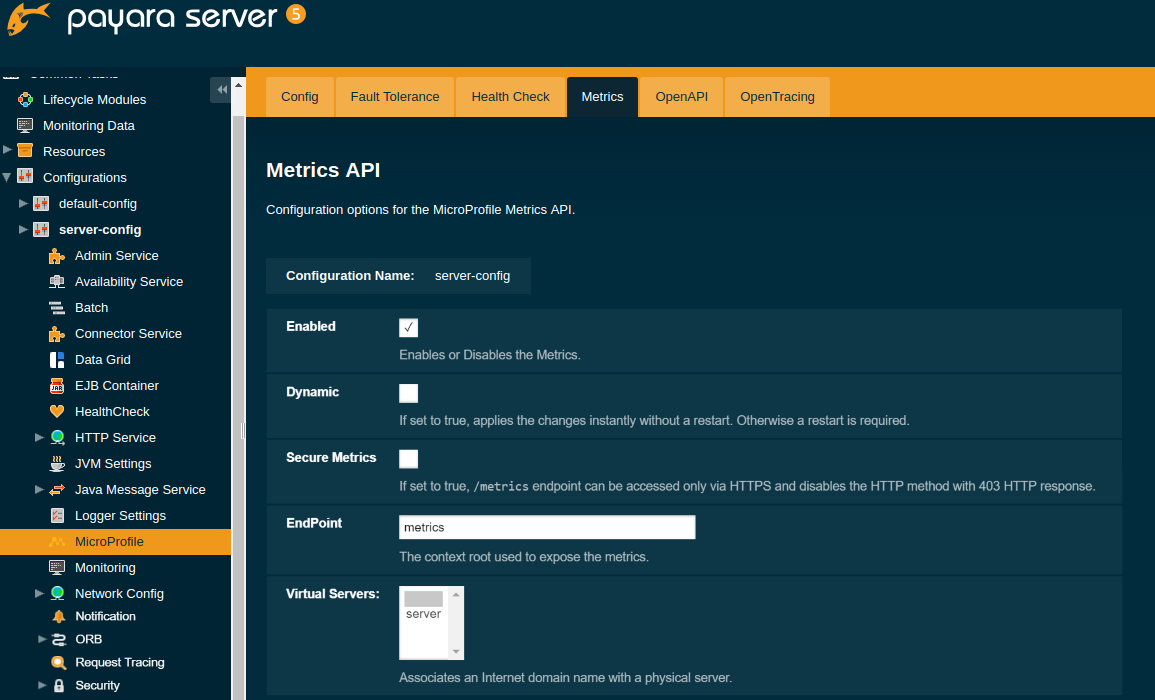Open the Monitoring Data tree item
1155x700 pixels.
88,125
